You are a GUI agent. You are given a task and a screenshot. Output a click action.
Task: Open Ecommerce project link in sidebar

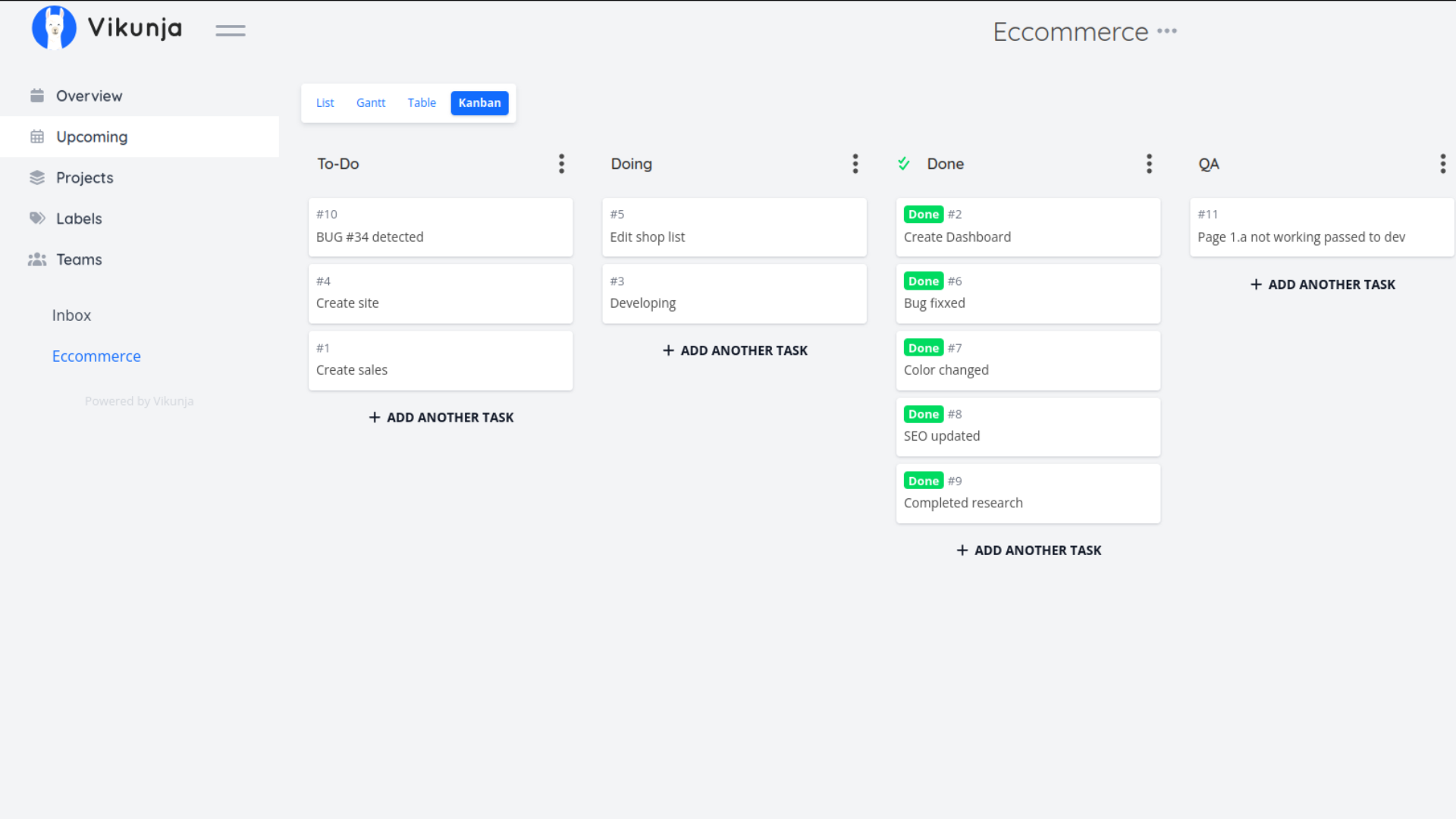point(96,356)
